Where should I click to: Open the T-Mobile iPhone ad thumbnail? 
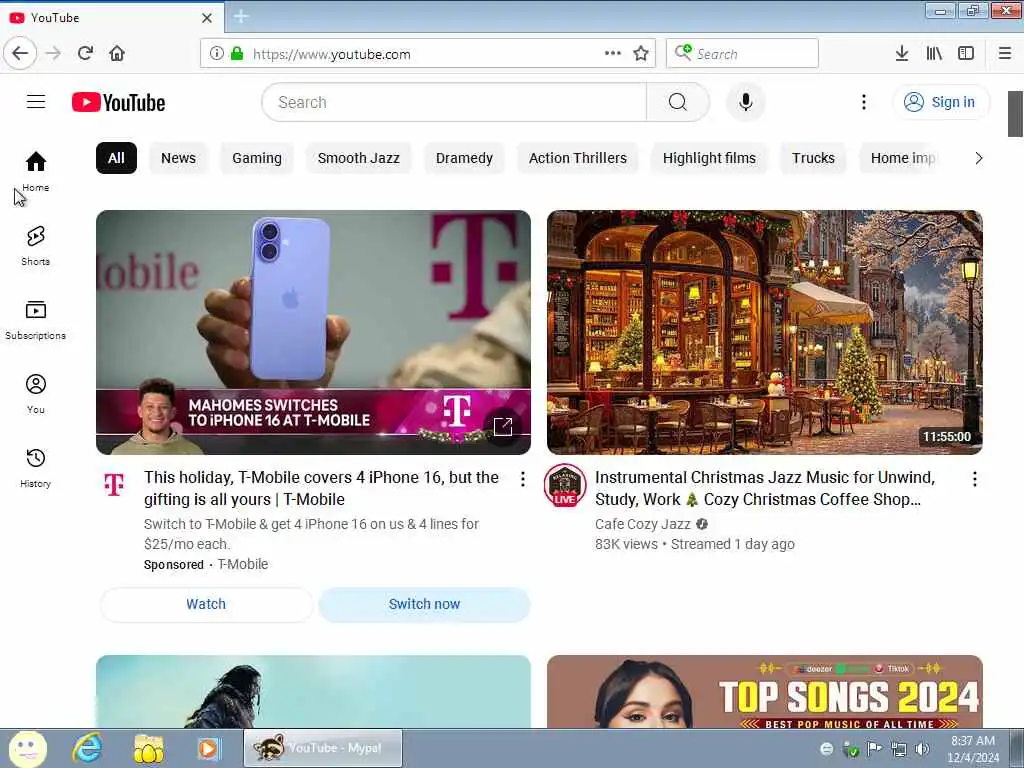313,332
